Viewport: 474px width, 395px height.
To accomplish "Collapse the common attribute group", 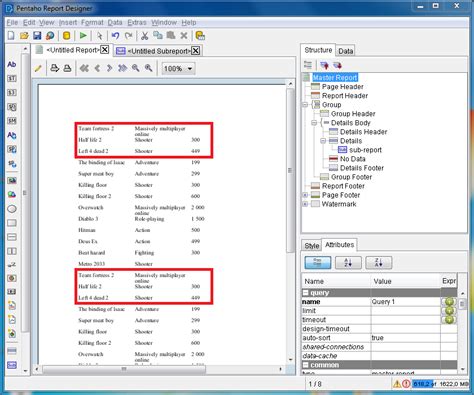I will click(305, 365).
